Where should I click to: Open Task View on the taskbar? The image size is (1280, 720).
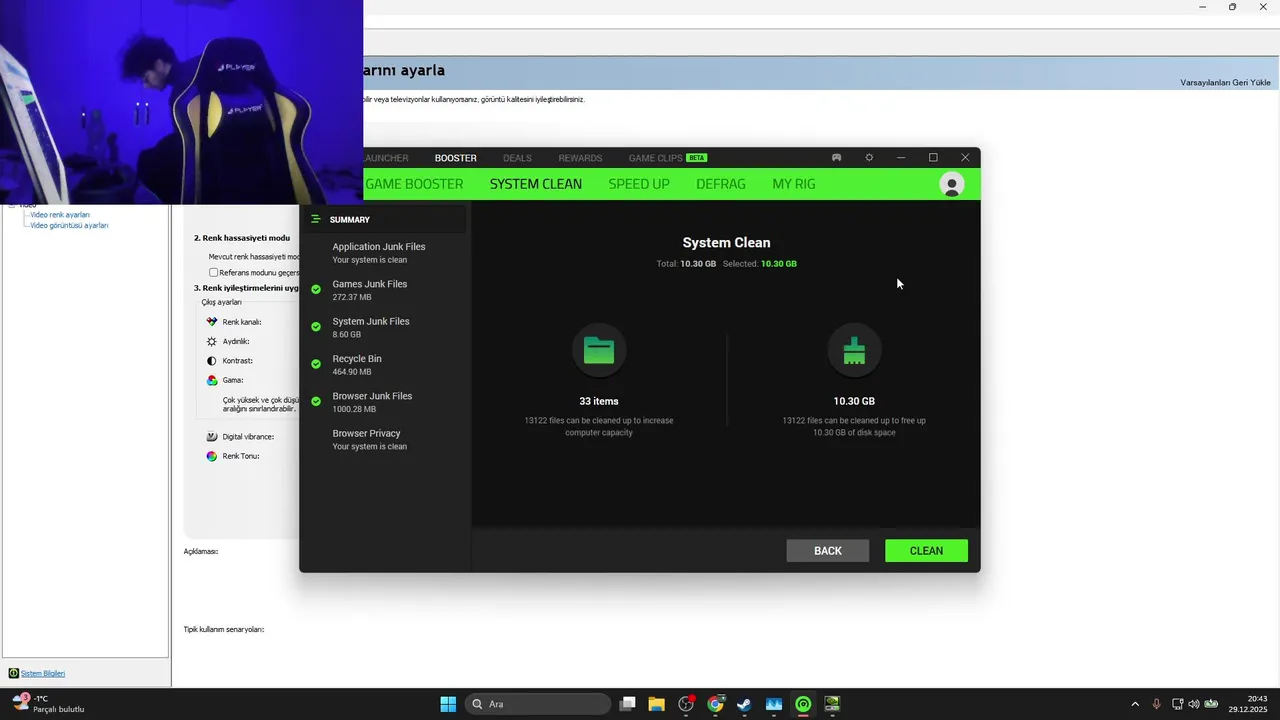(627, 704)
